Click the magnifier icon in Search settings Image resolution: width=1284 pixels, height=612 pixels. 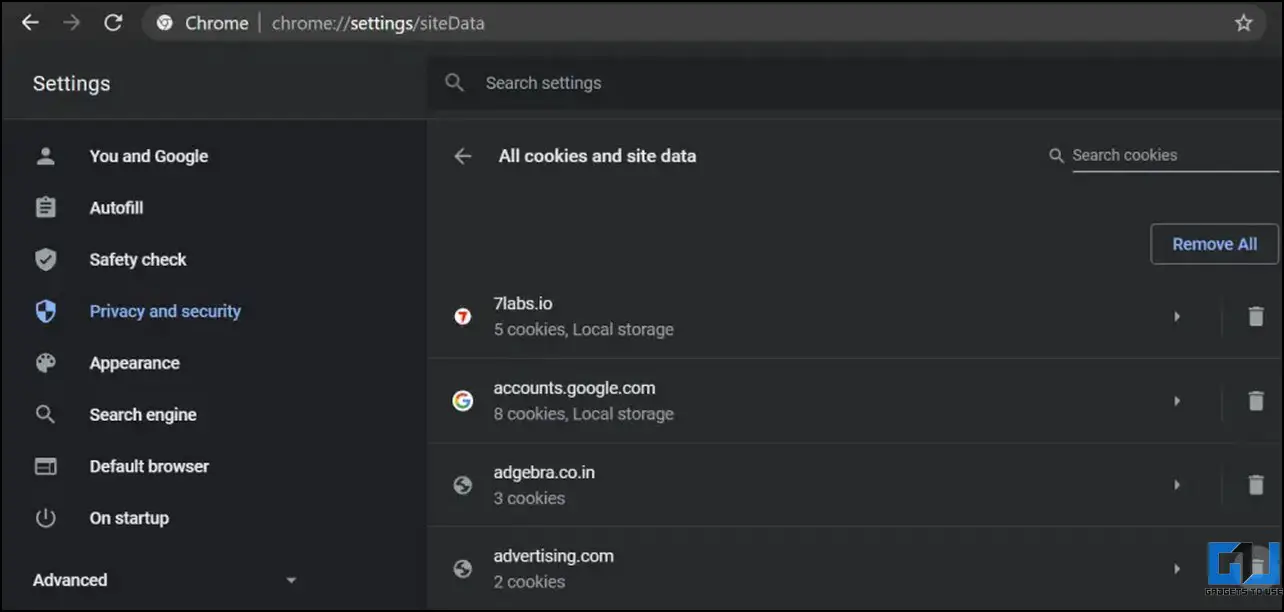tap(455, 83)
